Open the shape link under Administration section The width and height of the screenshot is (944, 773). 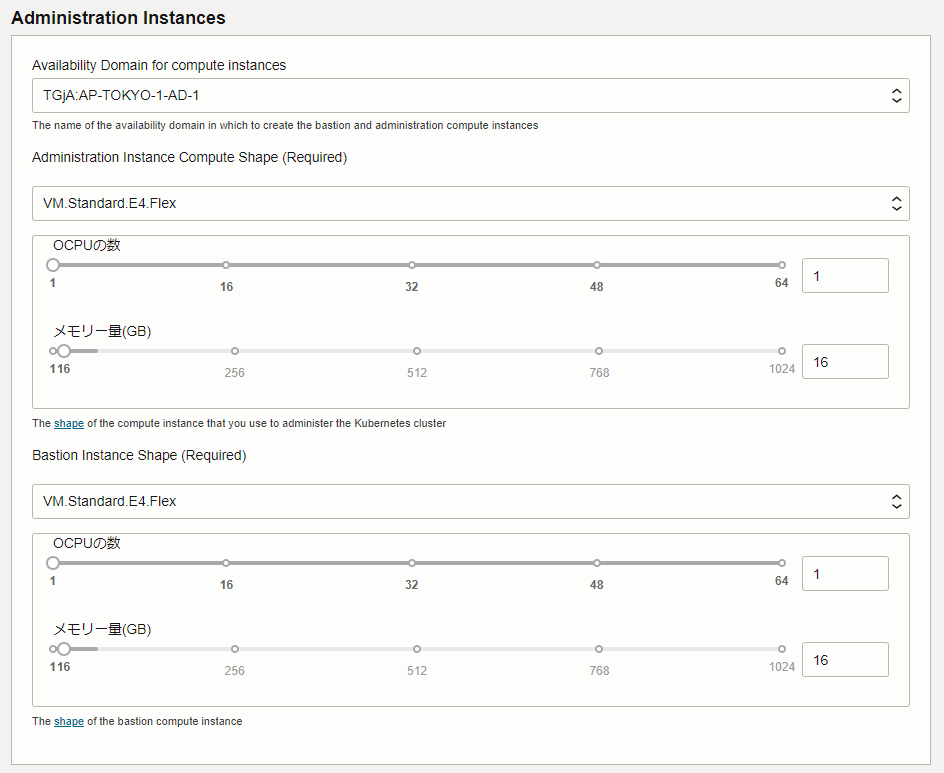pos(69,423)
